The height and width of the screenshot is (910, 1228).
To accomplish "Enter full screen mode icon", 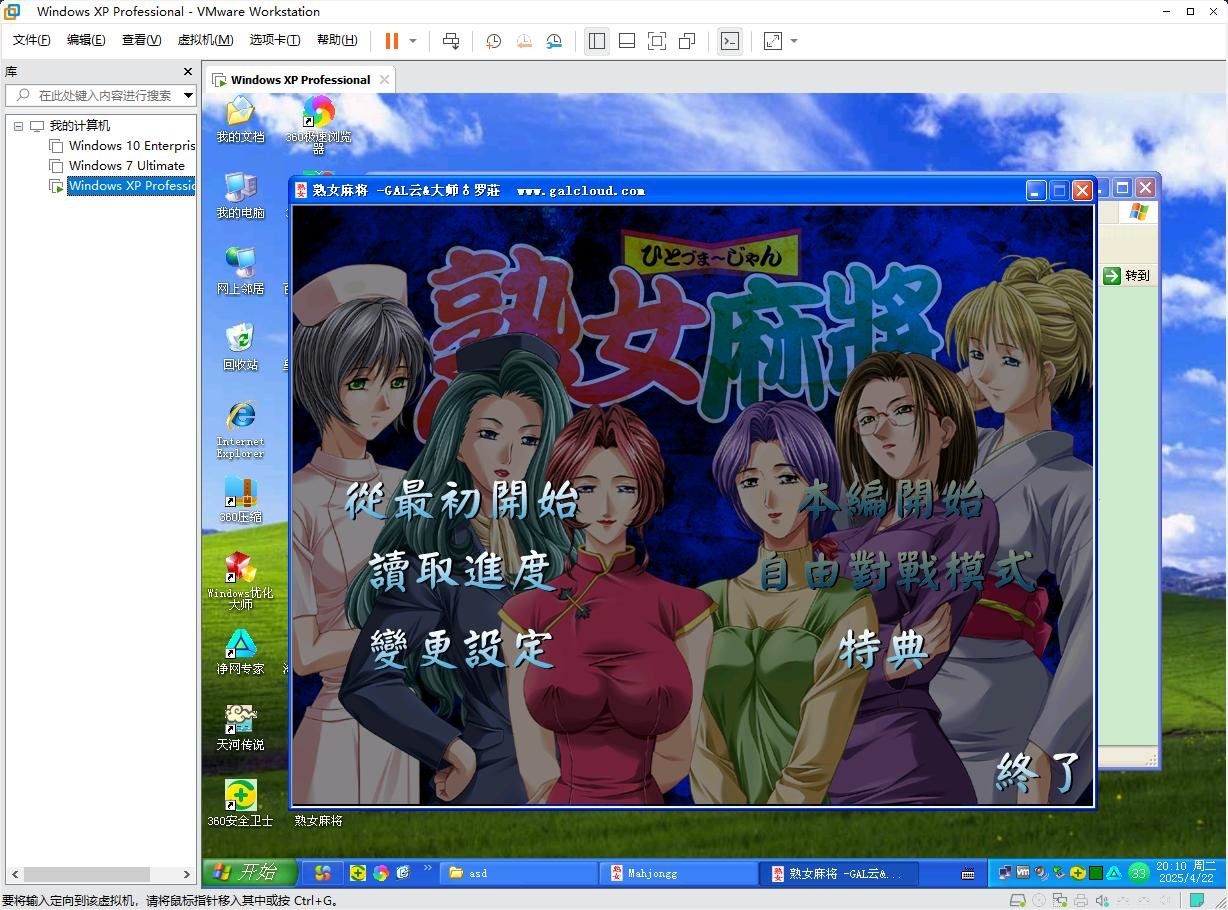I will [657, 41].
